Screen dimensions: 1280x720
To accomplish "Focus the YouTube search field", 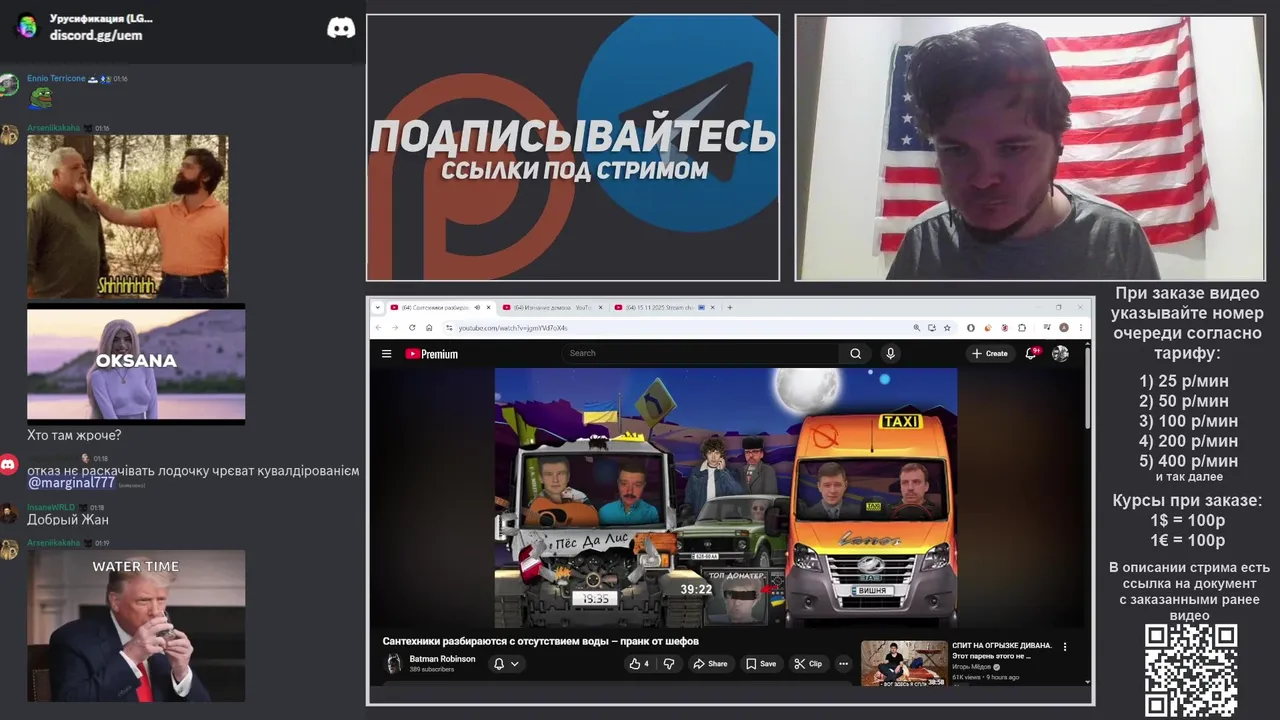I will pyautogui.click(x=700, y=353).
